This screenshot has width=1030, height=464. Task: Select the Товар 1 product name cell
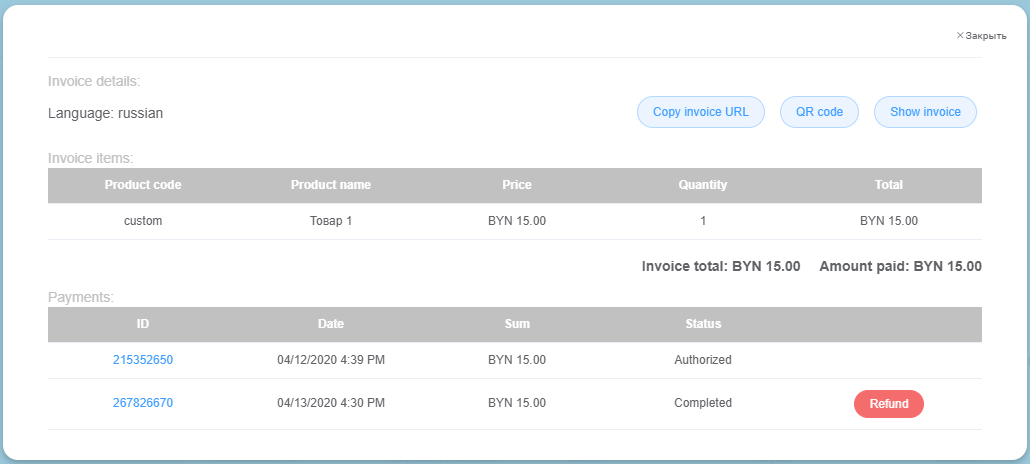(x=330, y=221)
